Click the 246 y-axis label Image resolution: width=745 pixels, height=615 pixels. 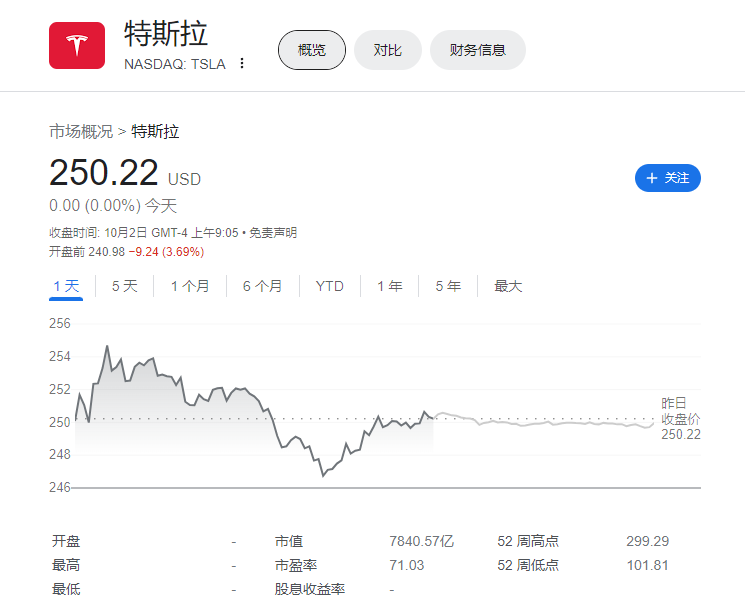point(59,488)
